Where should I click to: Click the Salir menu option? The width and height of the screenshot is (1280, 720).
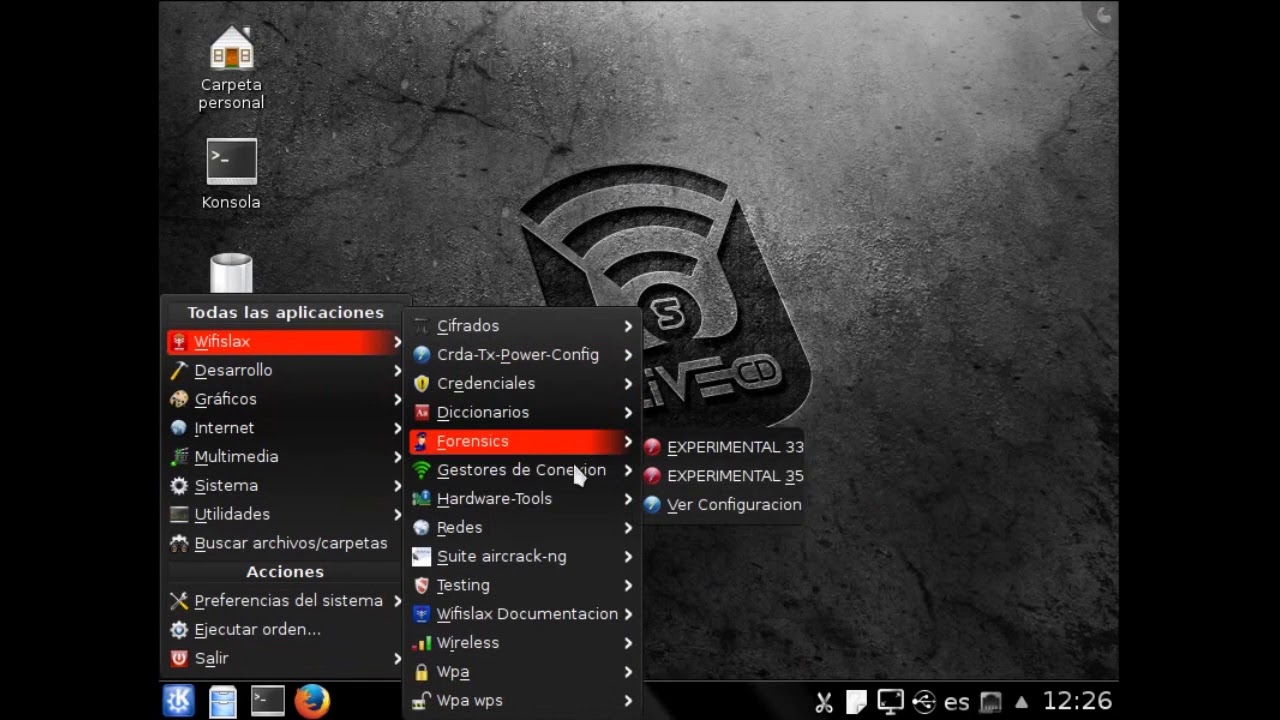[285, 658]
